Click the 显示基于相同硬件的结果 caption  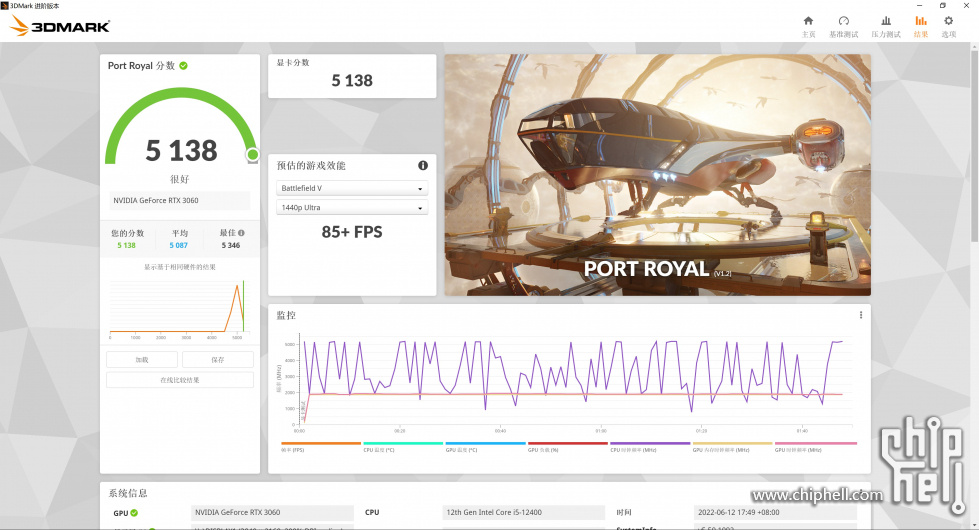click(x=180, y=267)
